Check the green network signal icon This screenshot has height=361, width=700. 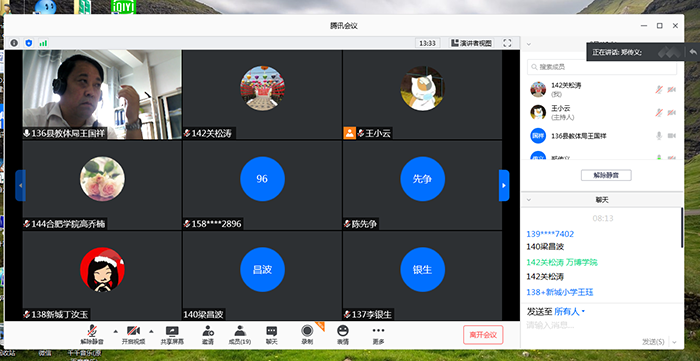coord(43,43)
